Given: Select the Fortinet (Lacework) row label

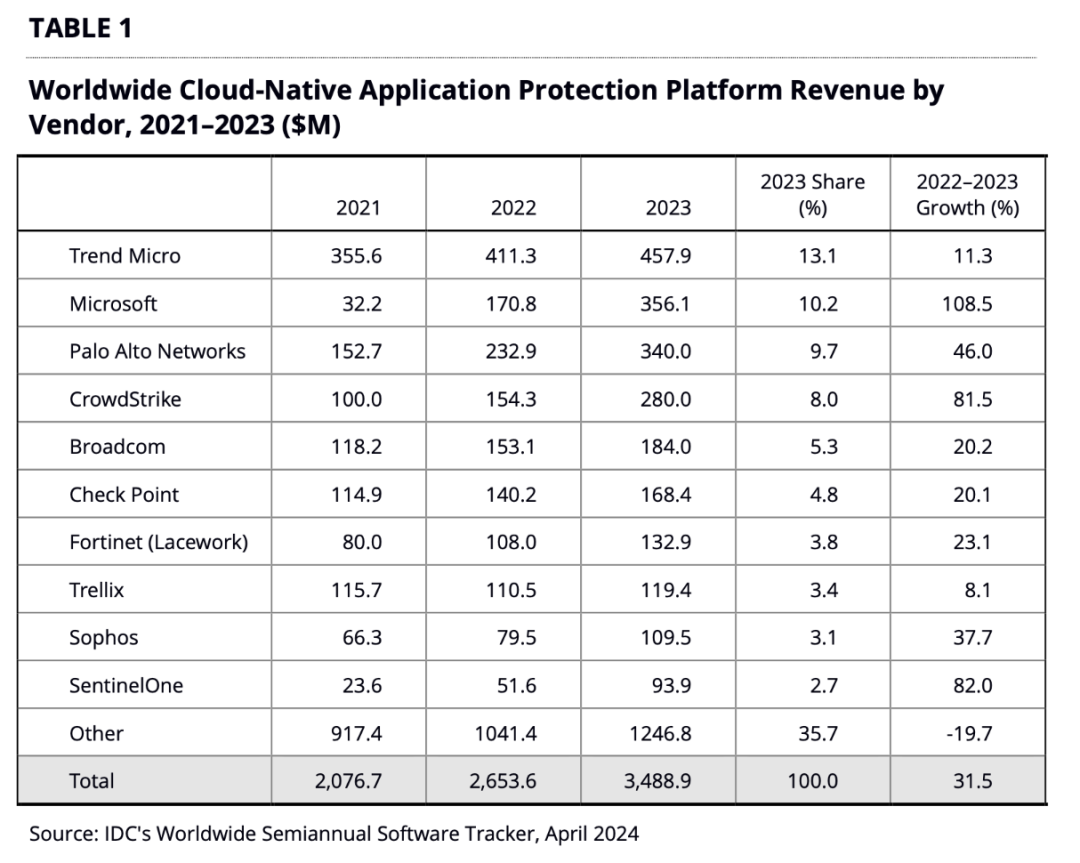Looking at the screenshot, I should [158, 542].
